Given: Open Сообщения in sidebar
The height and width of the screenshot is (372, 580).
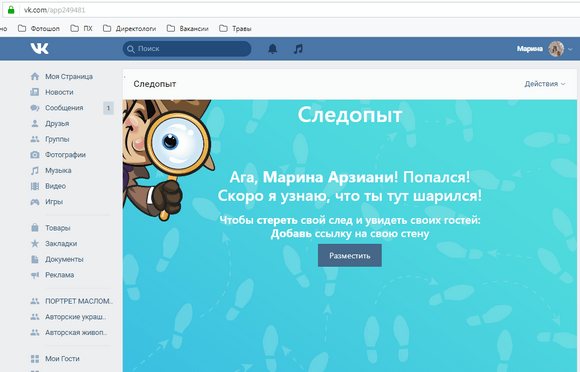Looking at the screenshot, I should [64, 108].
